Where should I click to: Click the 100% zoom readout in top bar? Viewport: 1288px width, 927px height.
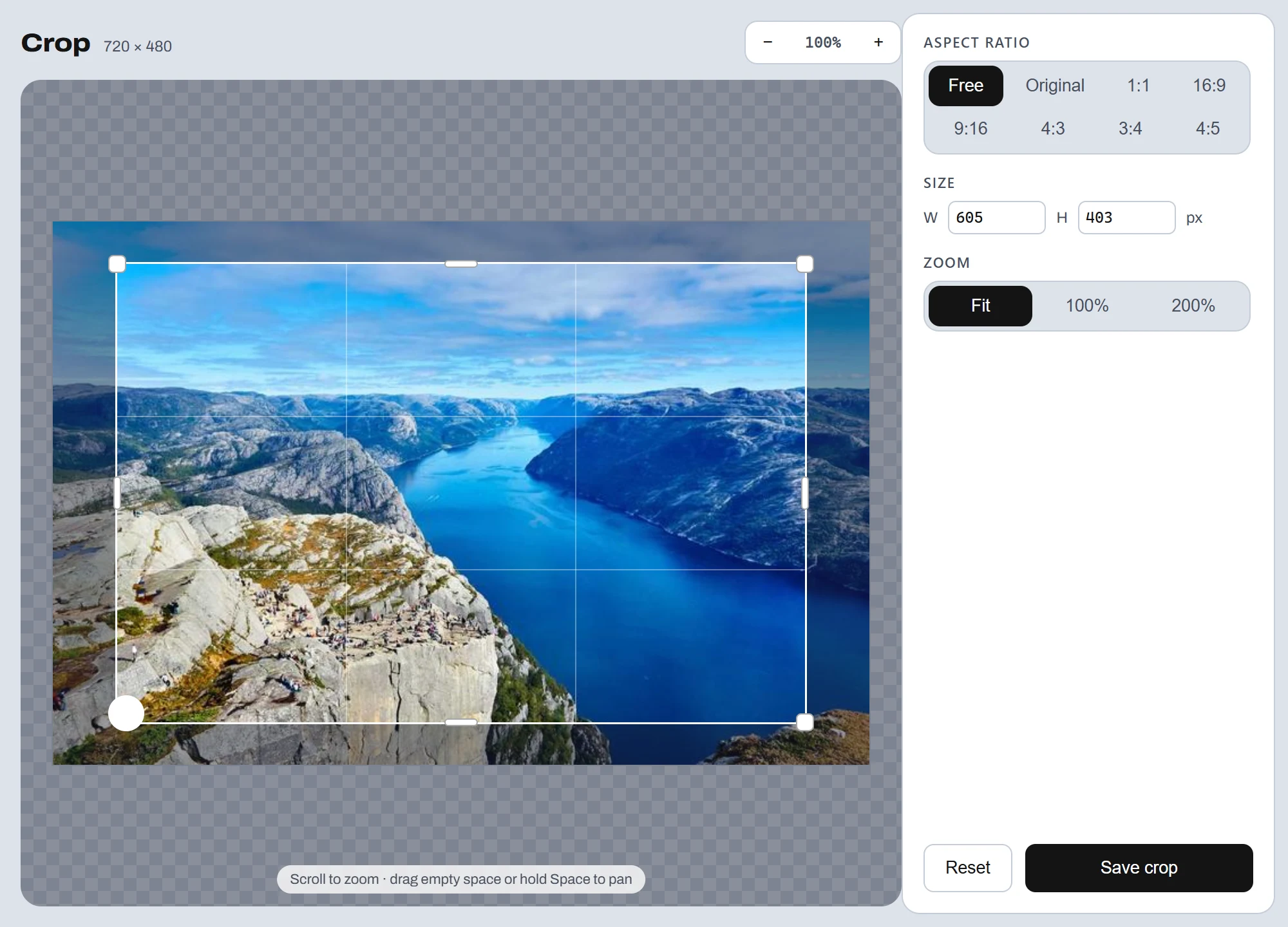823,42
